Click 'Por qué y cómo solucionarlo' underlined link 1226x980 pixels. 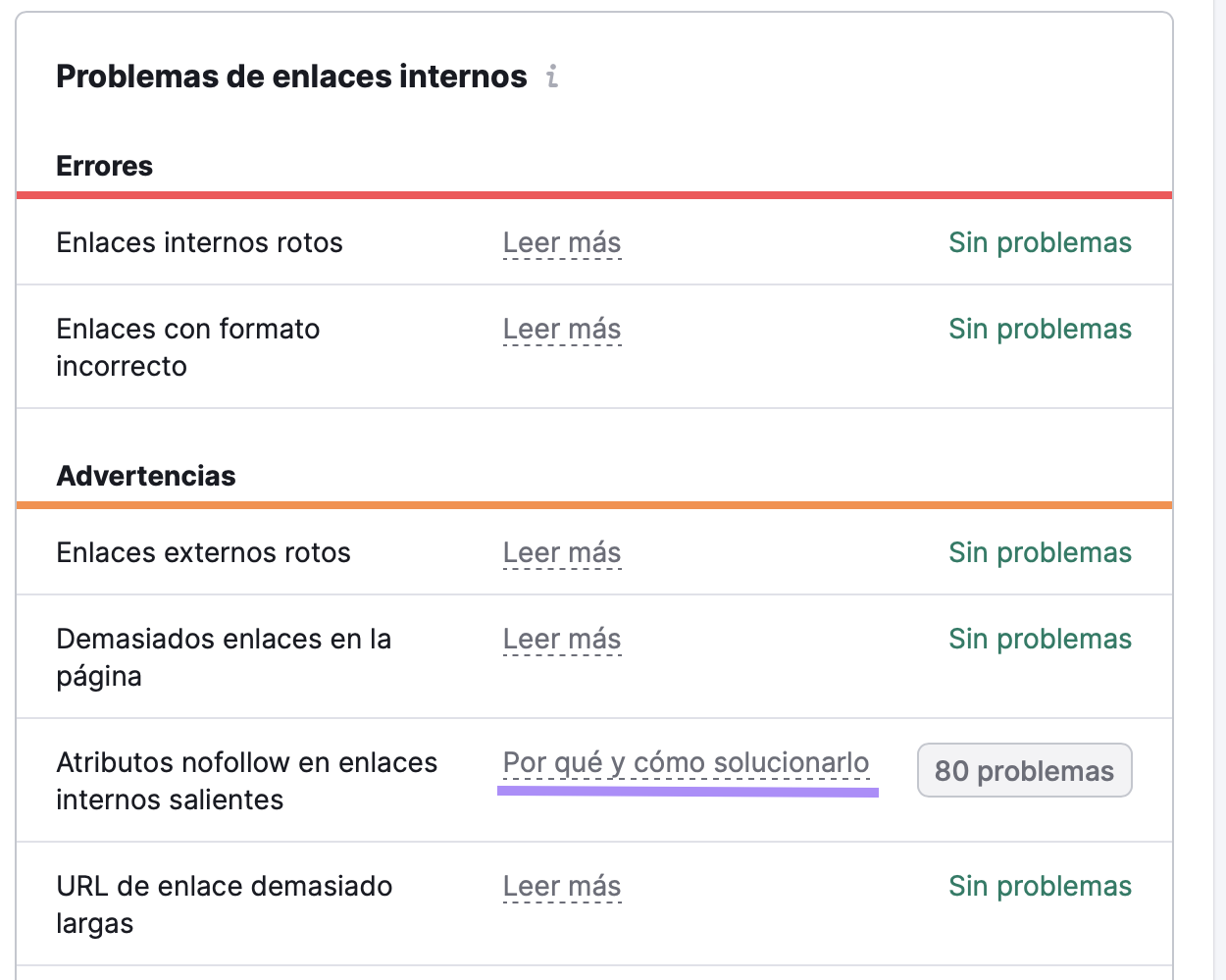(686, 762)
